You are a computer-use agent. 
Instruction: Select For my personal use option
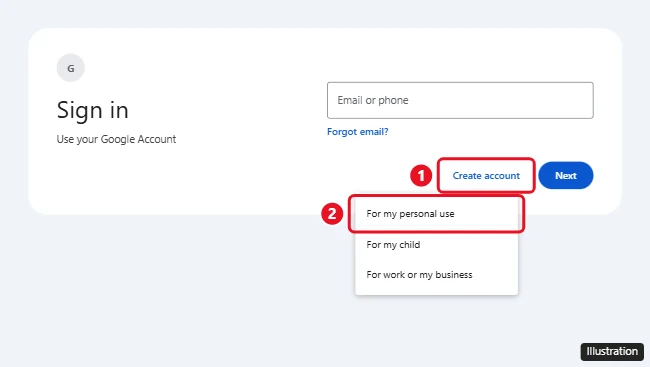pos(437,214)
